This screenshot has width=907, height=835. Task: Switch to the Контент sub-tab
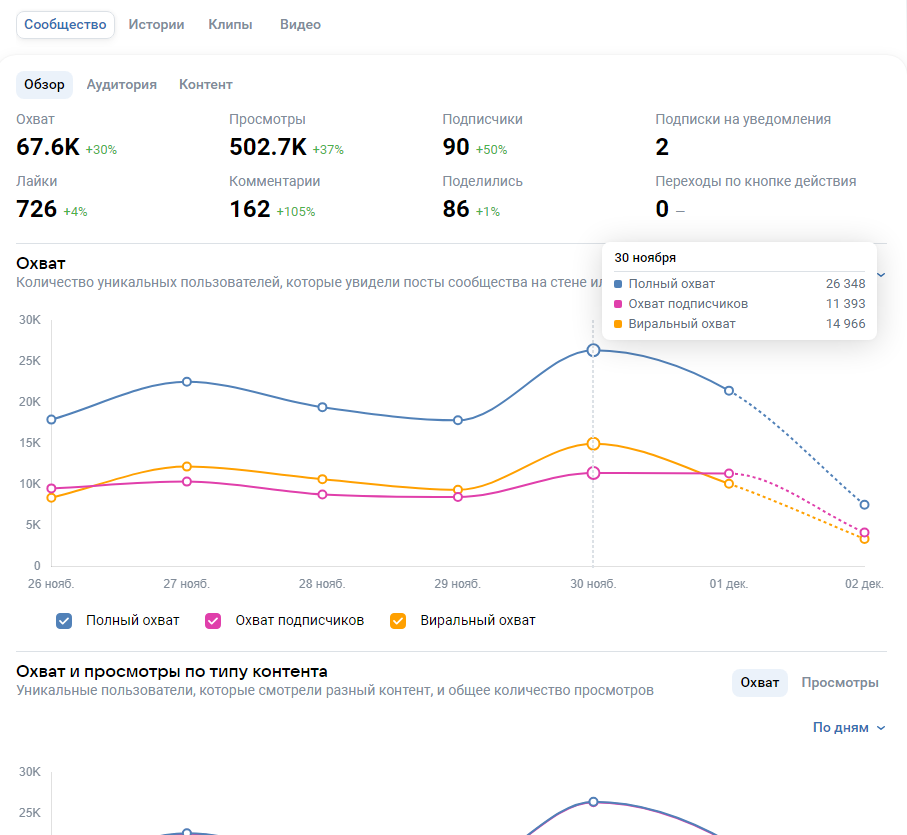click(205, 85)
